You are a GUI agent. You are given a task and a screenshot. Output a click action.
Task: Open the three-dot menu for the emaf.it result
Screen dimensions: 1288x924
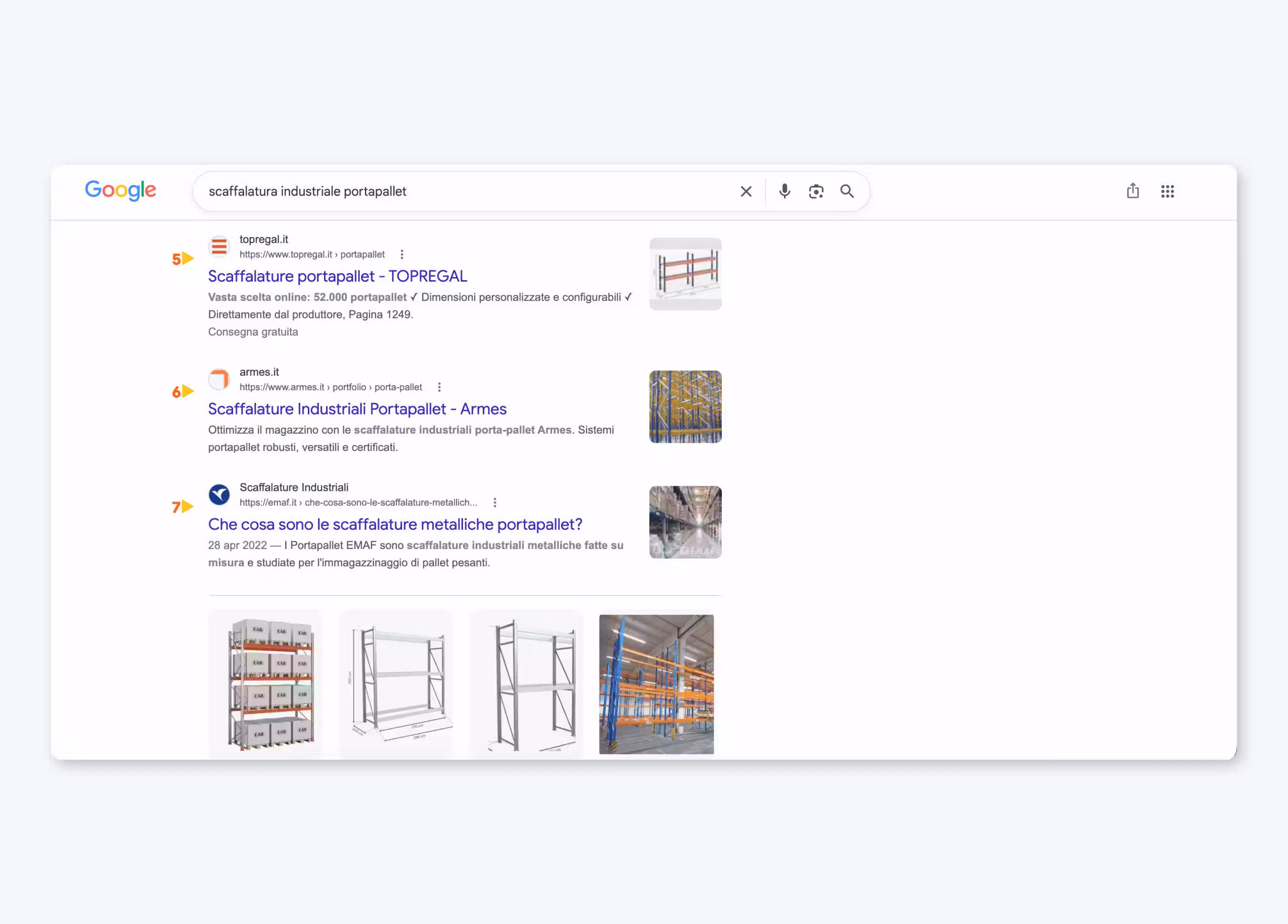pos(495,502)
